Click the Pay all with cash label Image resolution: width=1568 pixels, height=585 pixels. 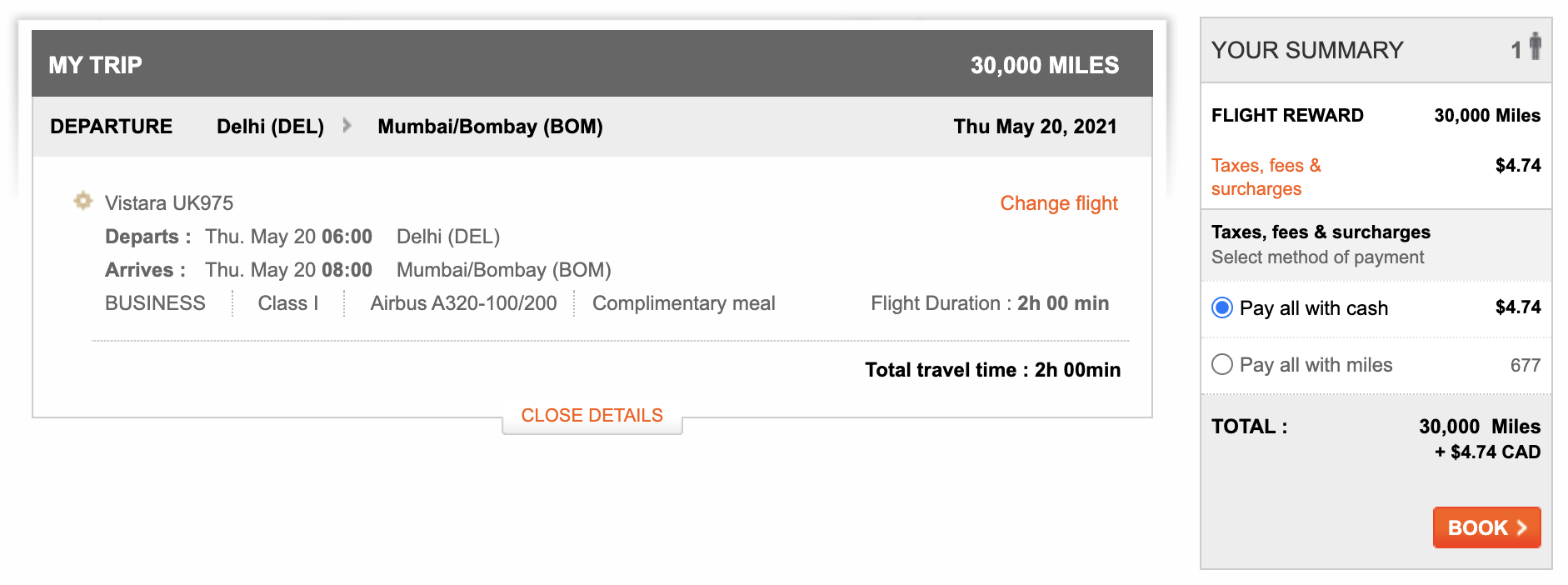[1313, 308]
